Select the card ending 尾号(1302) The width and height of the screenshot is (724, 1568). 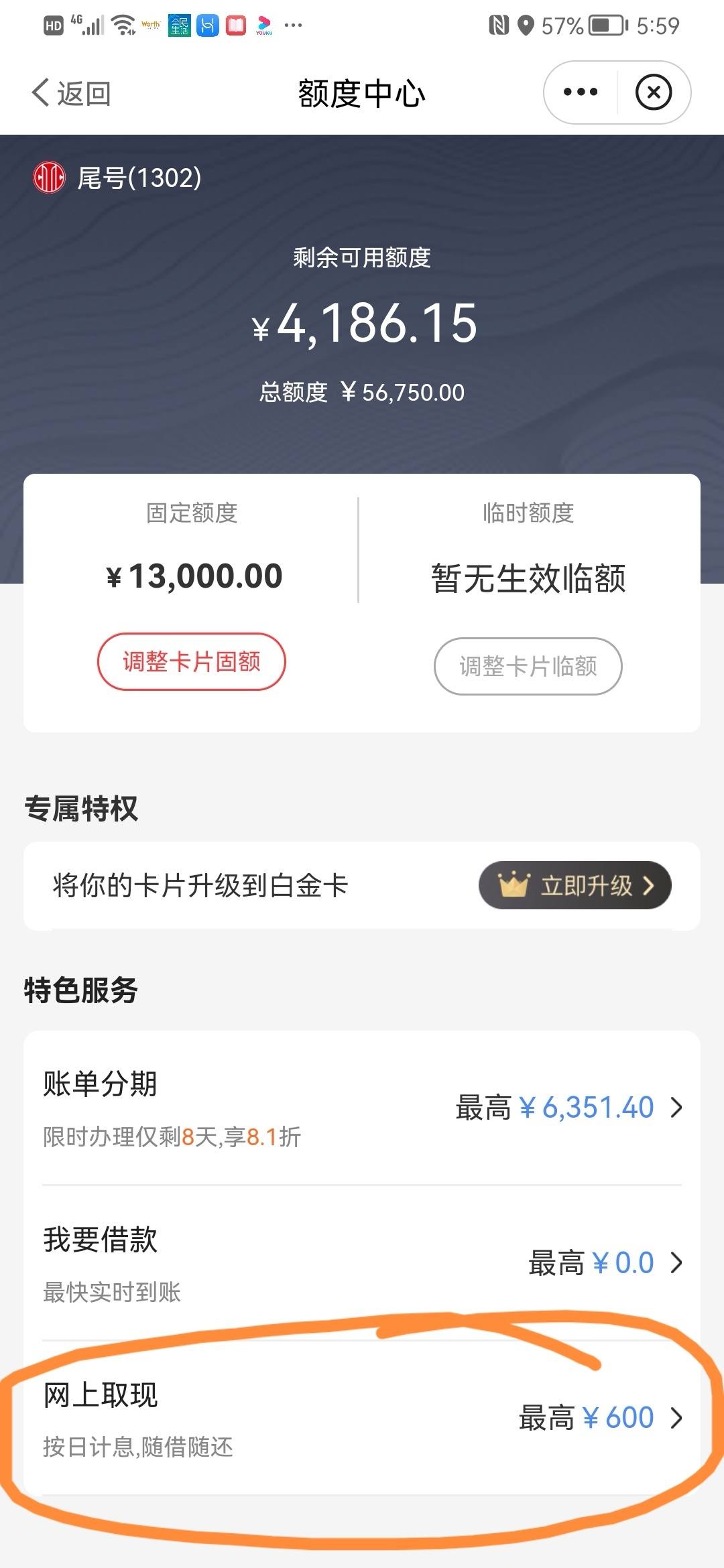[139, 178]
